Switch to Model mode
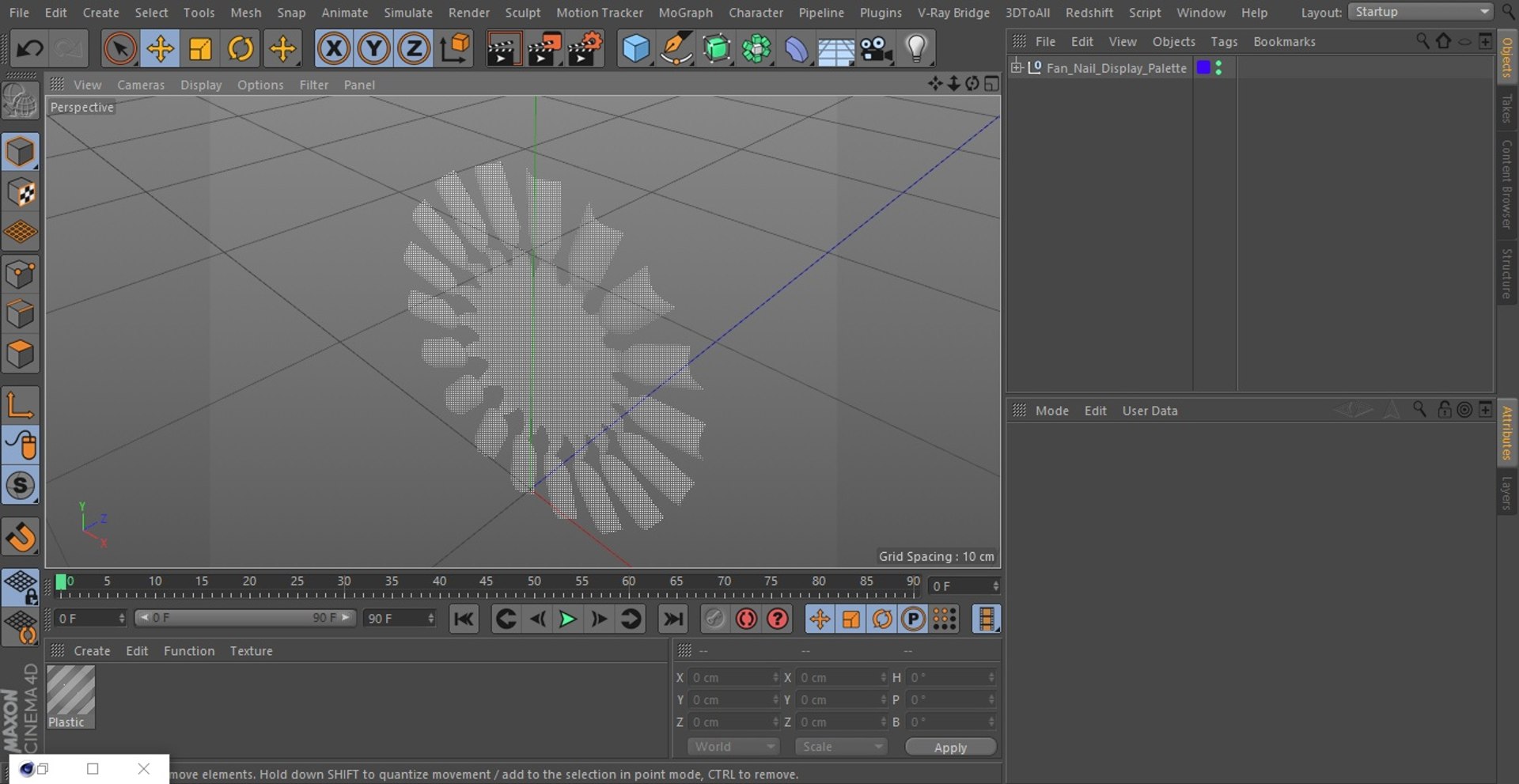1519x784 pixels. click(x=21, y=152)
